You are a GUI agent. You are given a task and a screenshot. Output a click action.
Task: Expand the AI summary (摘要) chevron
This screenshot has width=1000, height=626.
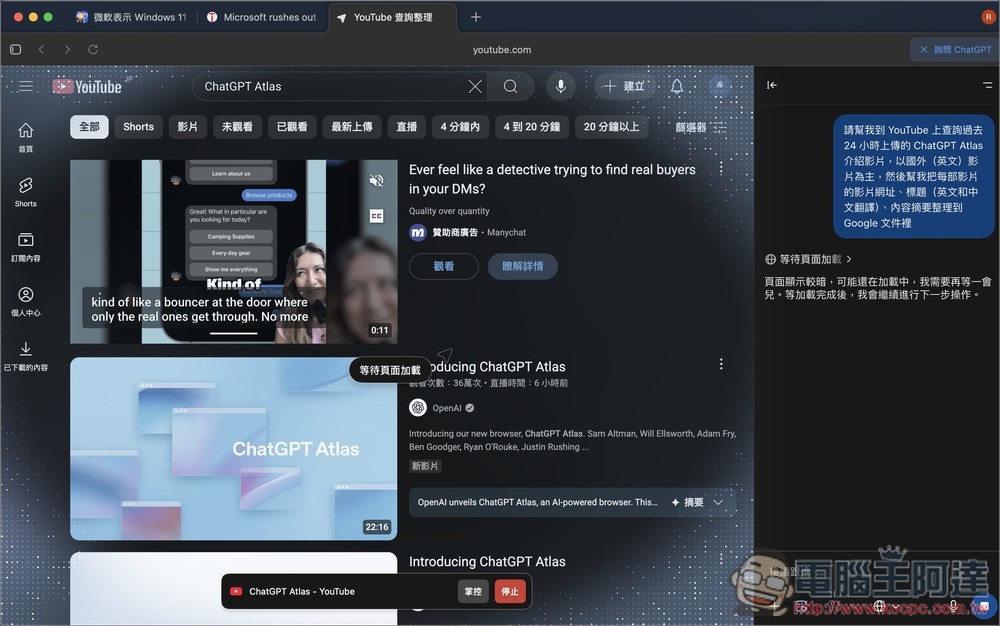tap(718, 503)
